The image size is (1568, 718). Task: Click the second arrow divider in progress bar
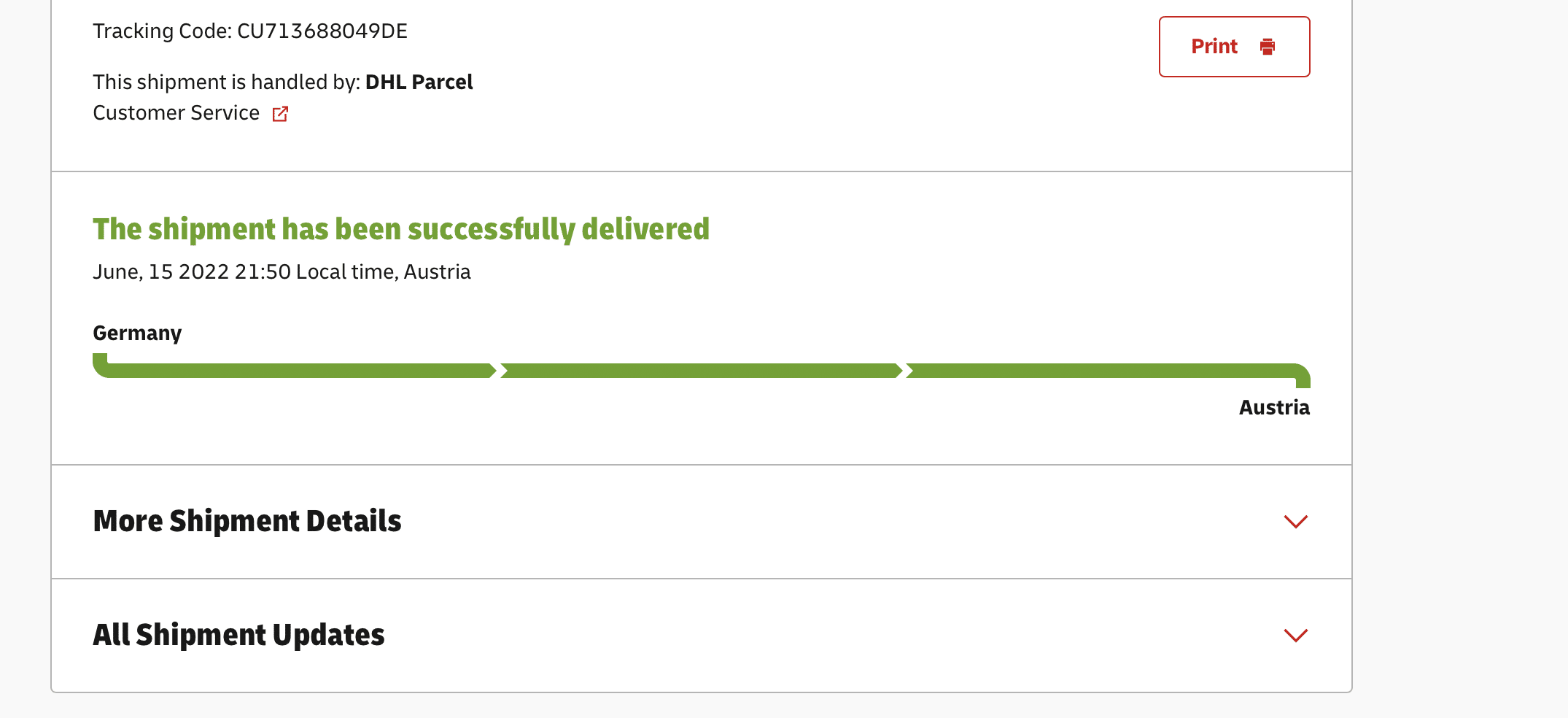tap(904, 371)
